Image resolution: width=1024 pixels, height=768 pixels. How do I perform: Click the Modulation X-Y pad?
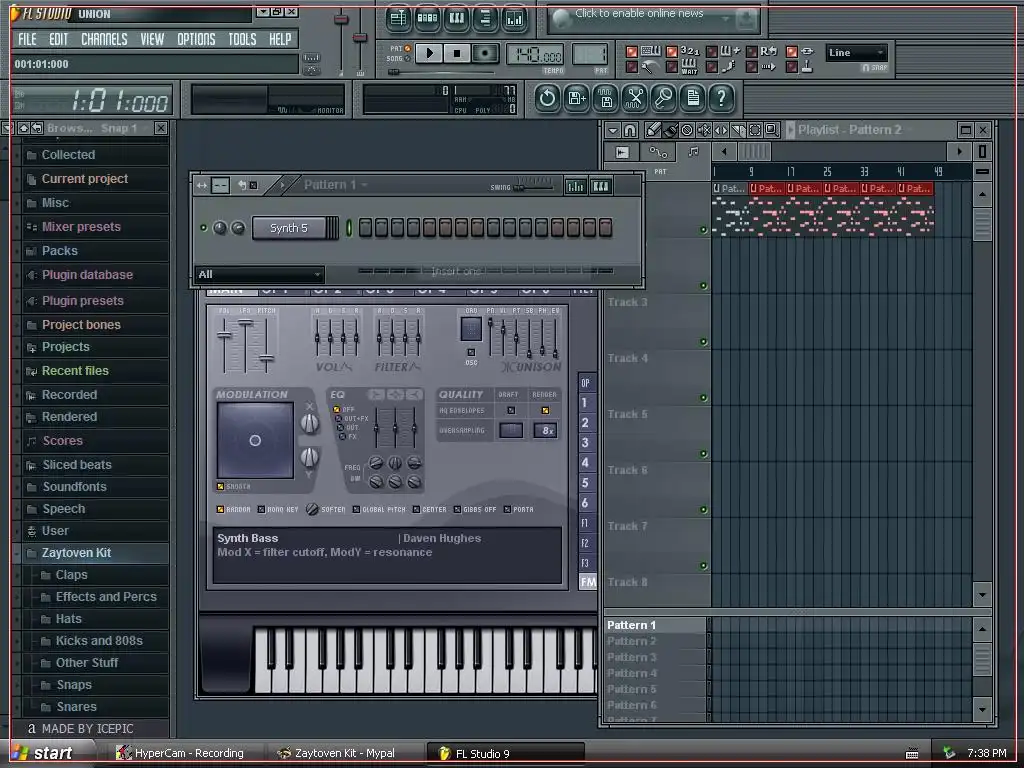click(x=255, y=440)
